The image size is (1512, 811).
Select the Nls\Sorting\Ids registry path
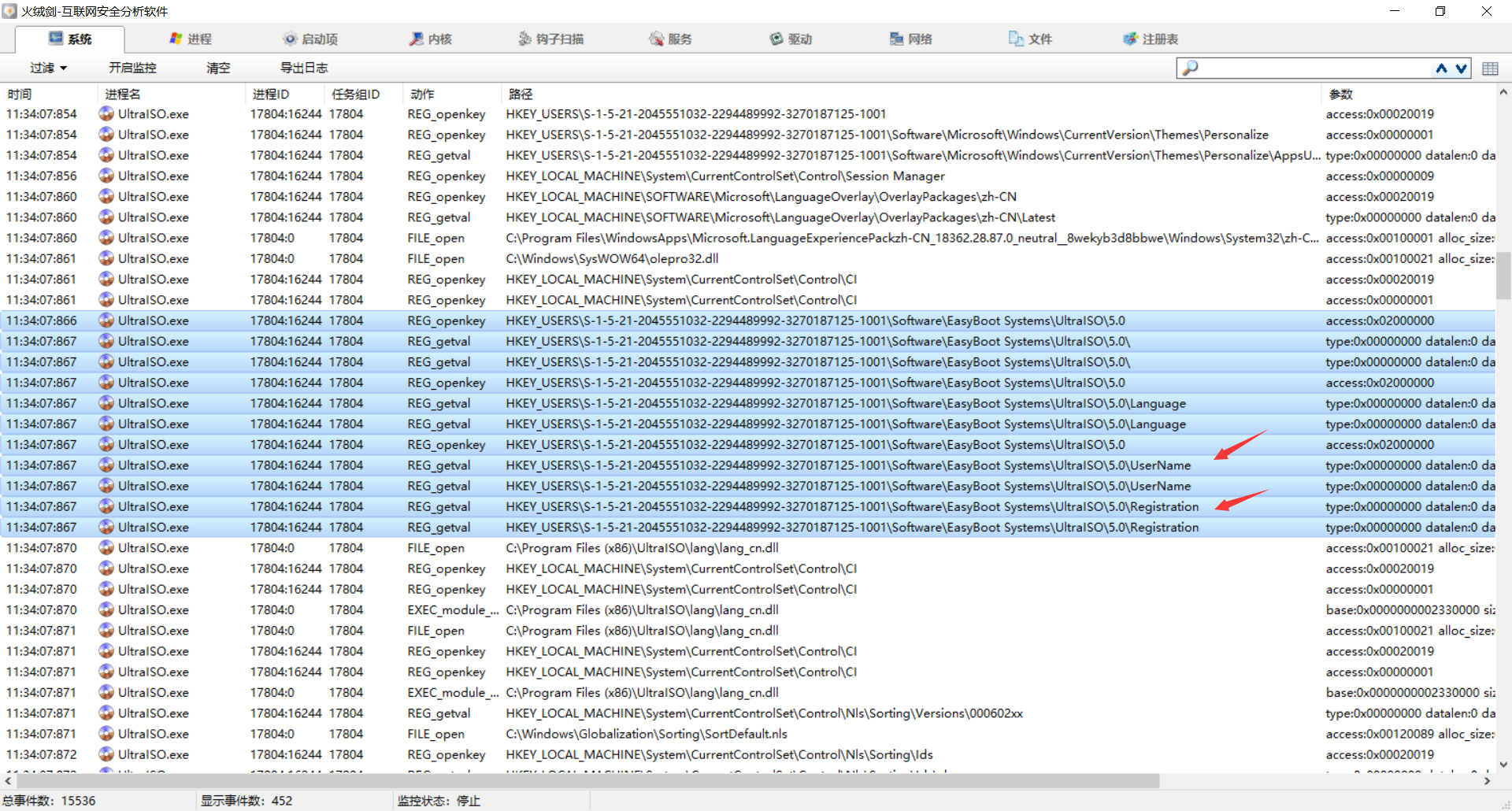719,754
